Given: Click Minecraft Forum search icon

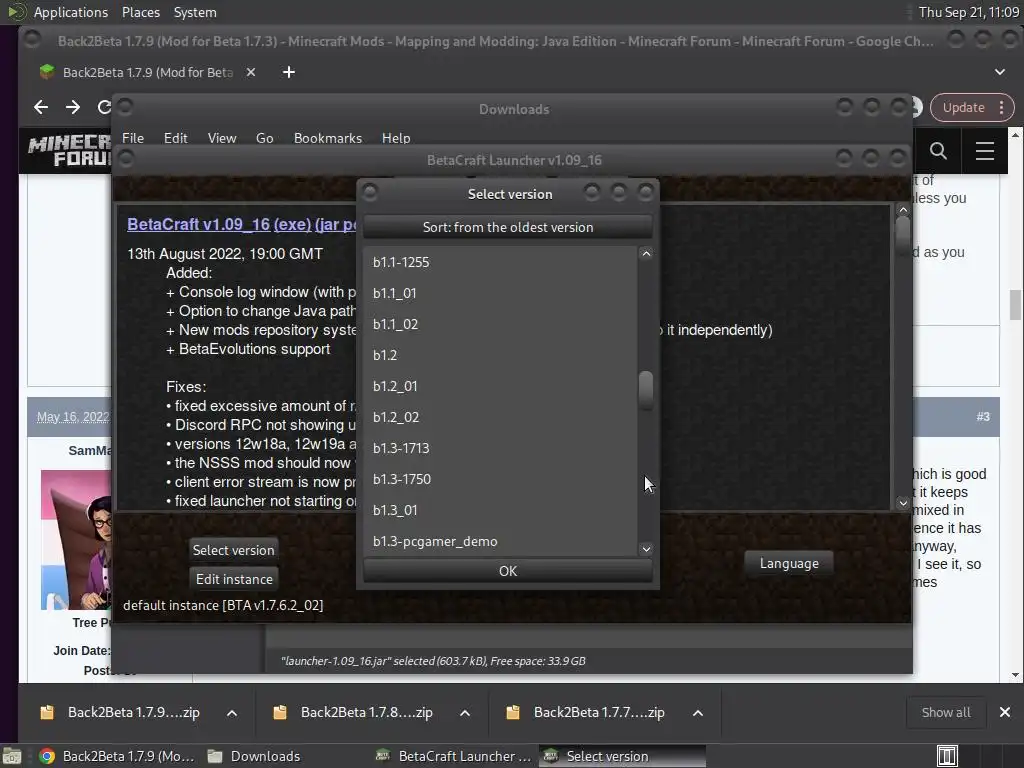Looking at the screenshot, I should (938, 151).
